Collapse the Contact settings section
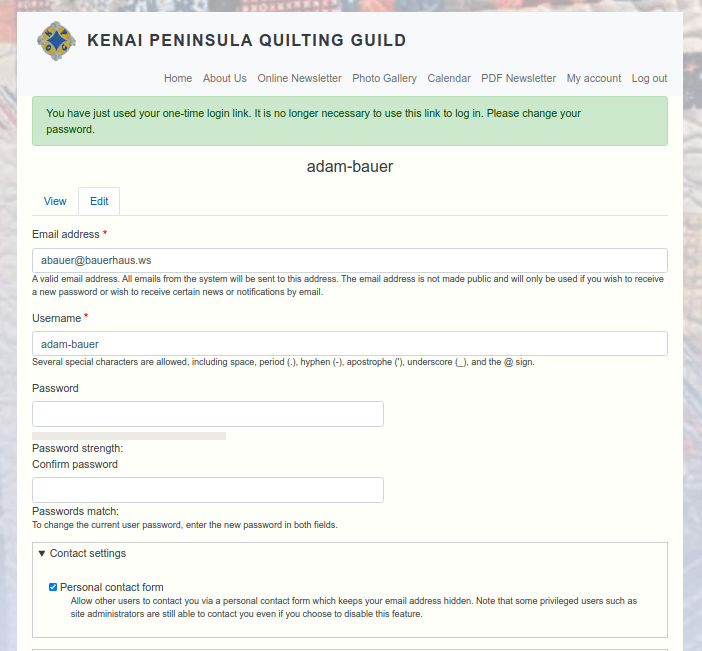This screenshot has width=702, height=651. [x=82, y=553]
